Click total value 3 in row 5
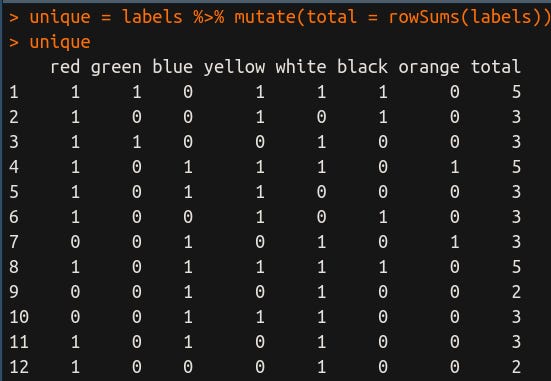Screen dimensions: 551x381 point(516,192)
